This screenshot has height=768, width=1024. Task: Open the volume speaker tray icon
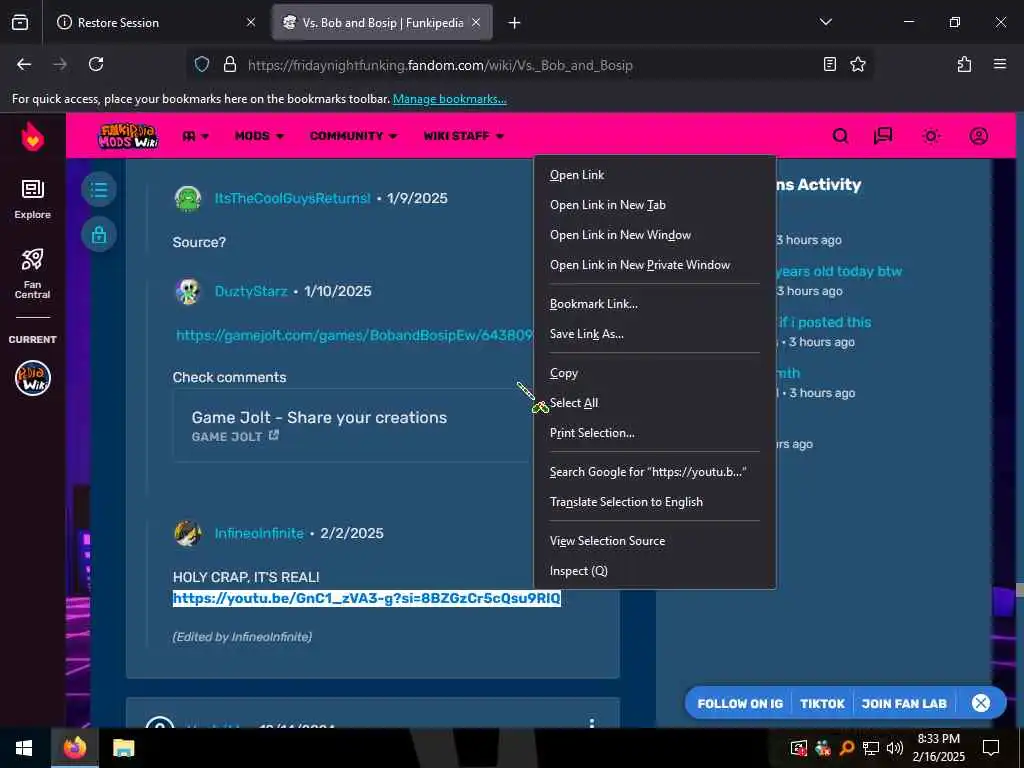[x=895, y=748]
